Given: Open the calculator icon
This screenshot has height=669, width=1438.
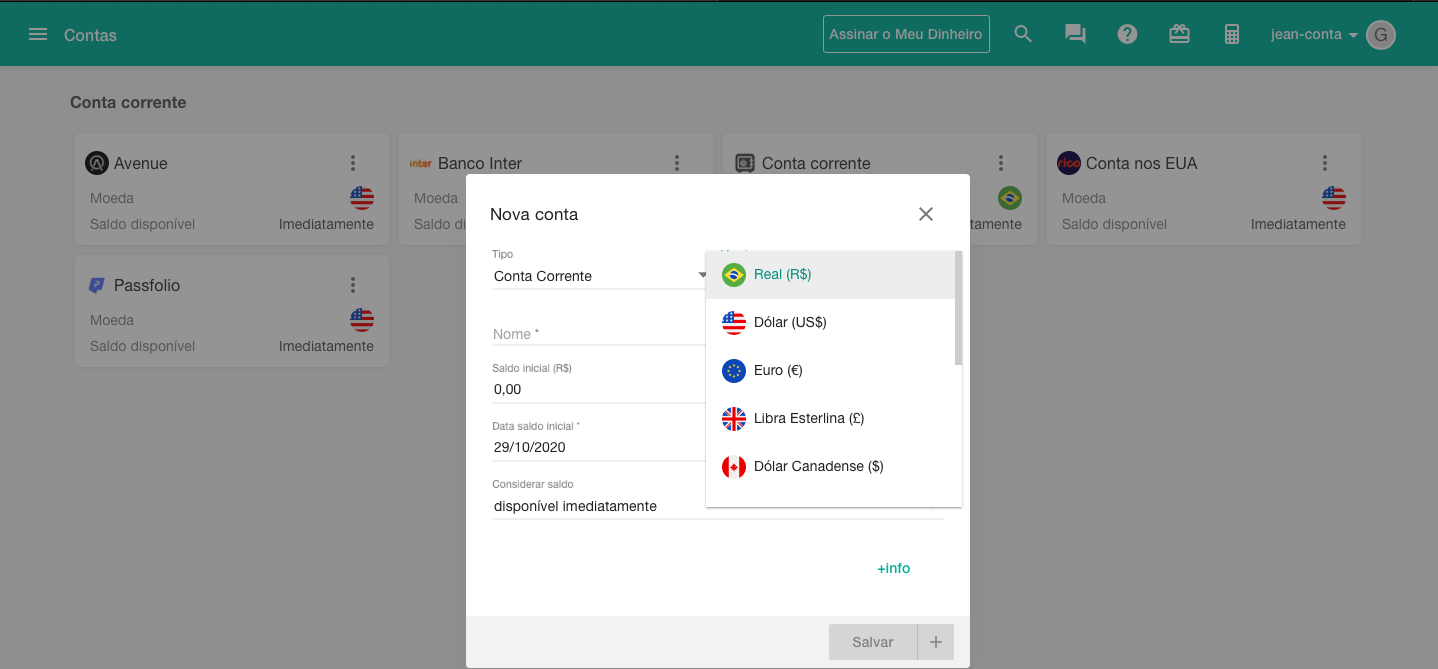Looking at the screenshot, I should (1231, 34).
